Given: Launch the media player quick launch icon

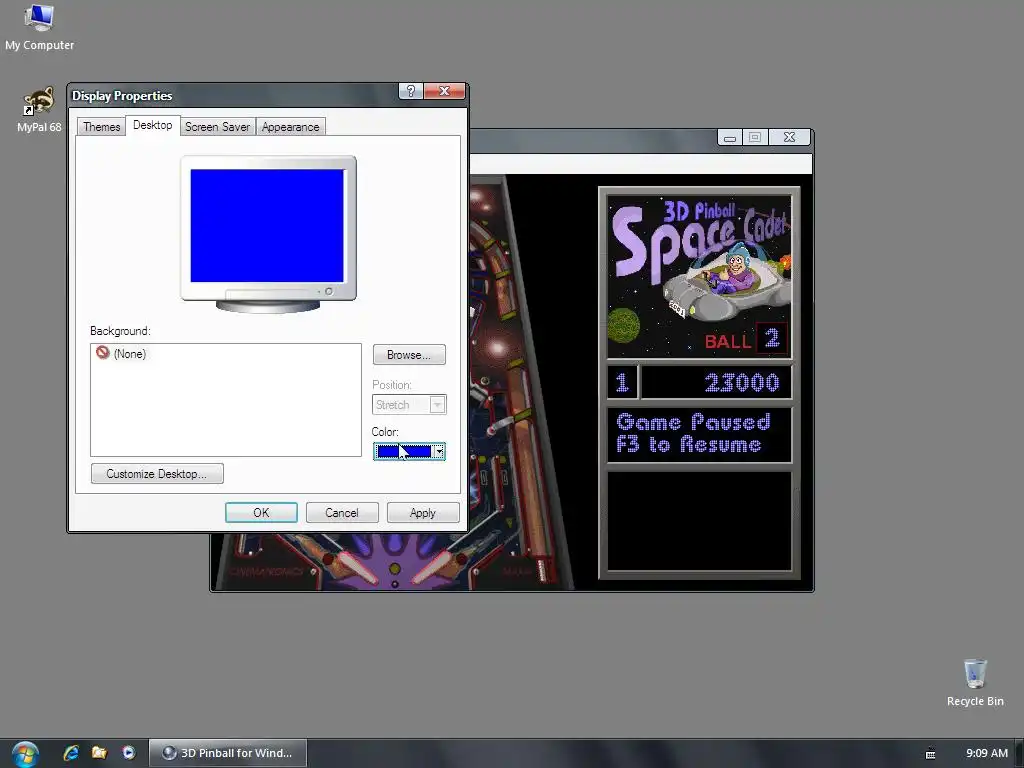Looking at the screenshot, I should click(129, 753).
